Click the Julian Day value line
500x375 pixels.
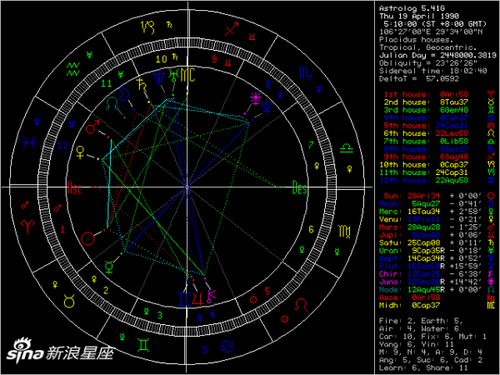437,55
